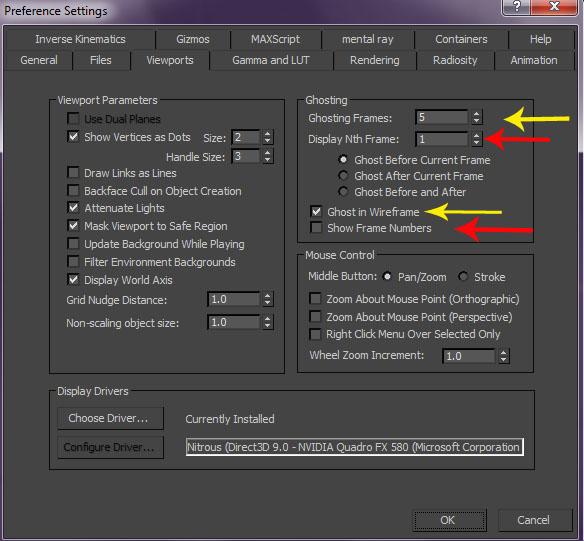This screenshot has width=584, height=541.
Task: Decrease Non-scaling object size spinner
Action: (x=267, y=326)
